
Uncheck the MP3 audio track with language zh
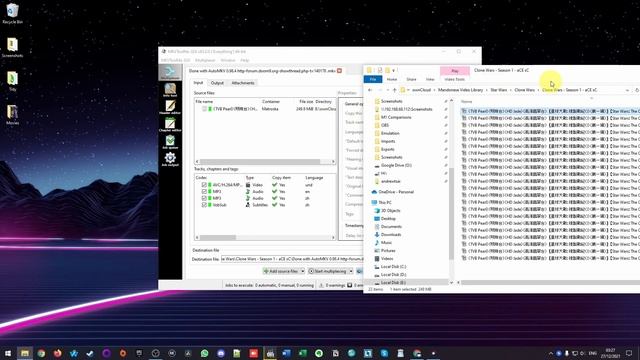tap(204, 198)
